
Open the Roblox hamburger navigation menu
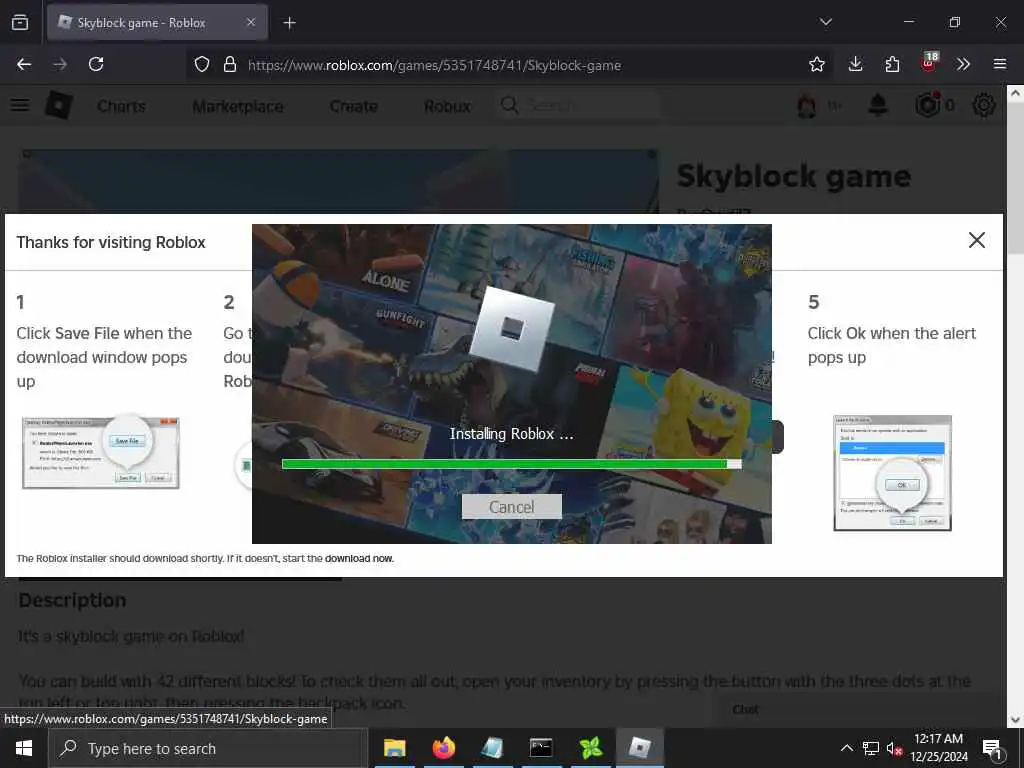point(20,105)
